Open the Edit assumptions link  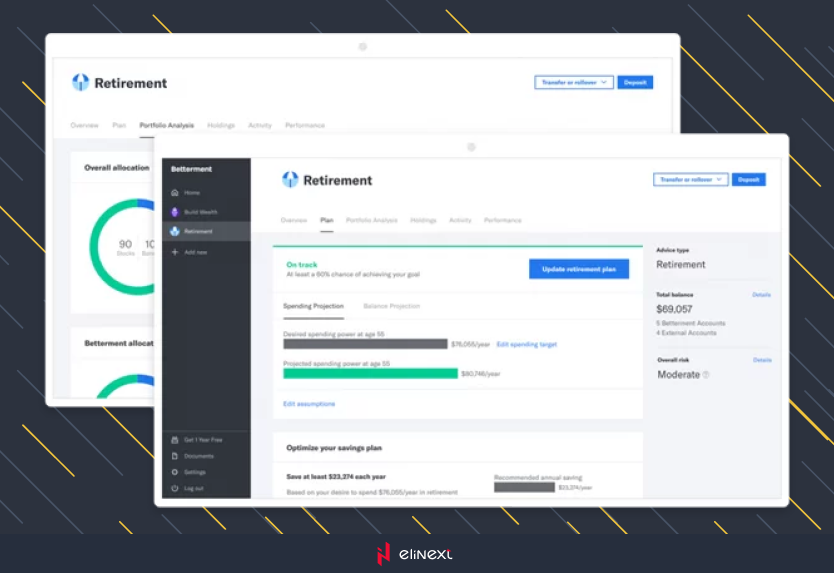(x=309, y=404)
